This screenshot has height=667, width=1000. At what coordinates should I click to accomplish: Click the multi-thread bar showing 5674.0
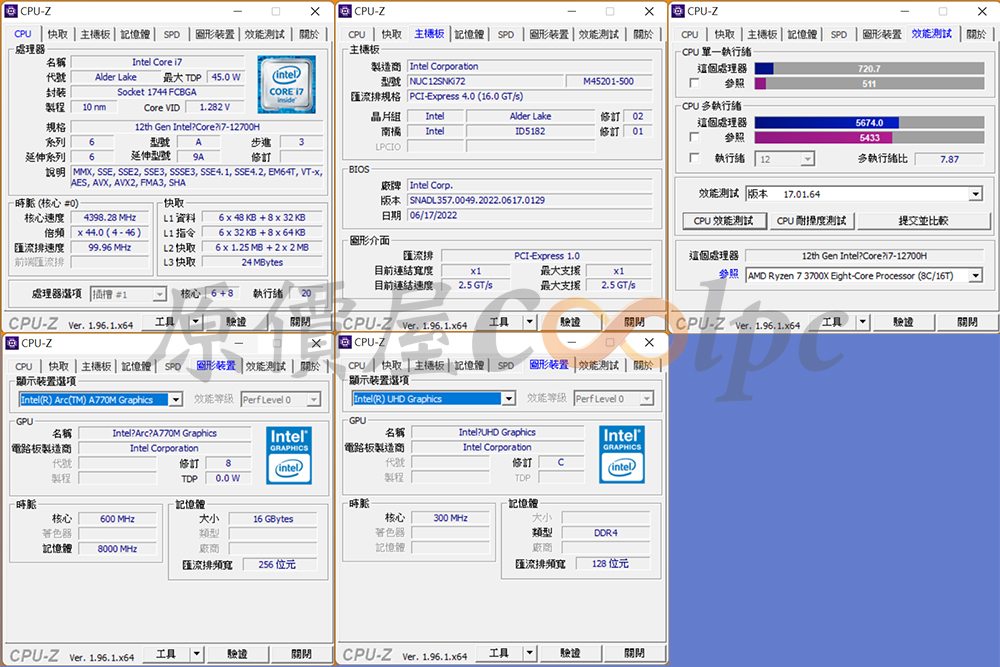click(869, 122)
